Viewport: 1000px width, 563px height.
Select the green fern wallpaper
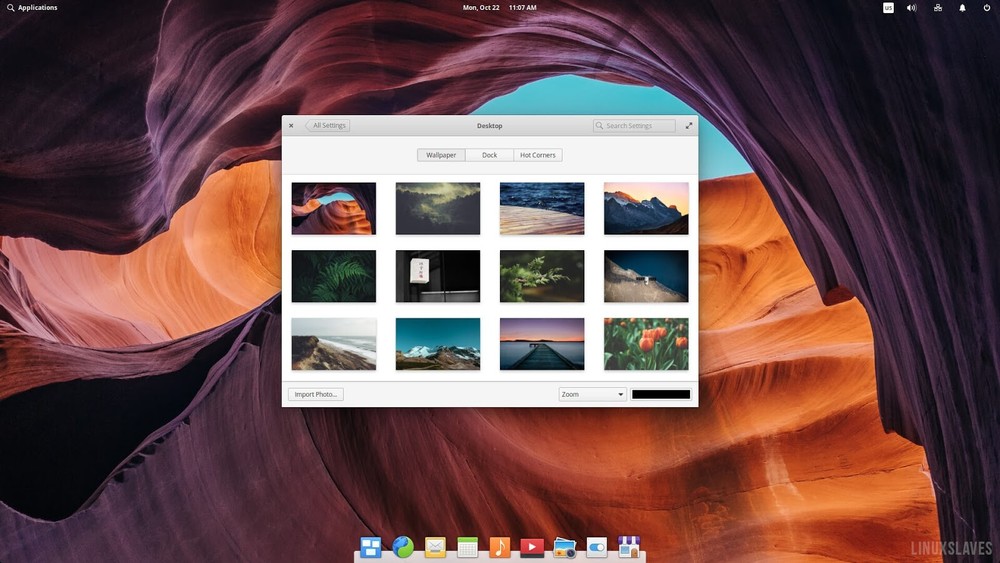[x=334, y=276]
